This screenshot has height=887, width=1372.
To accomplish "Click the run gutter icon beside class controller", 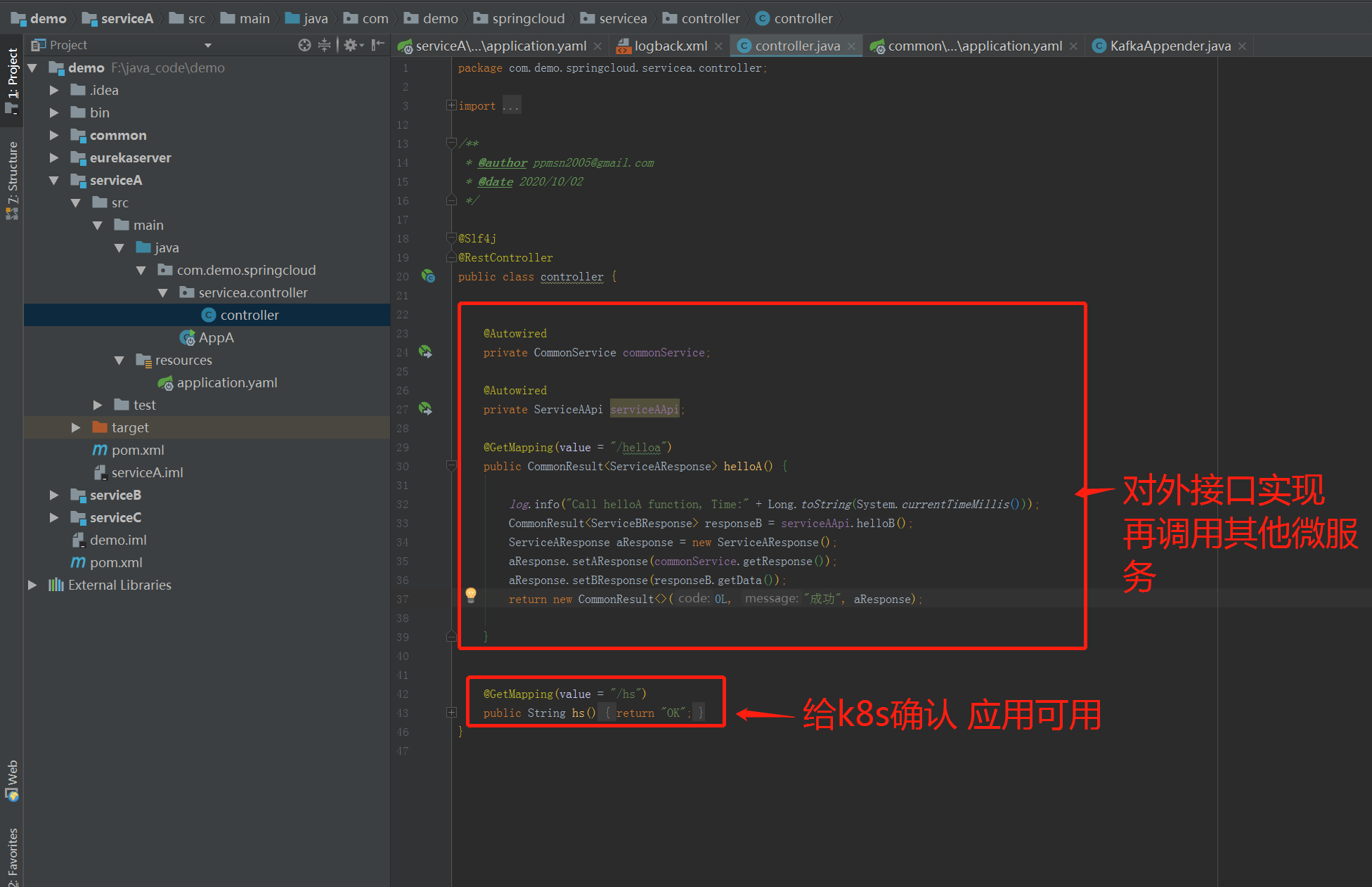I will click(x=427, y=276).
